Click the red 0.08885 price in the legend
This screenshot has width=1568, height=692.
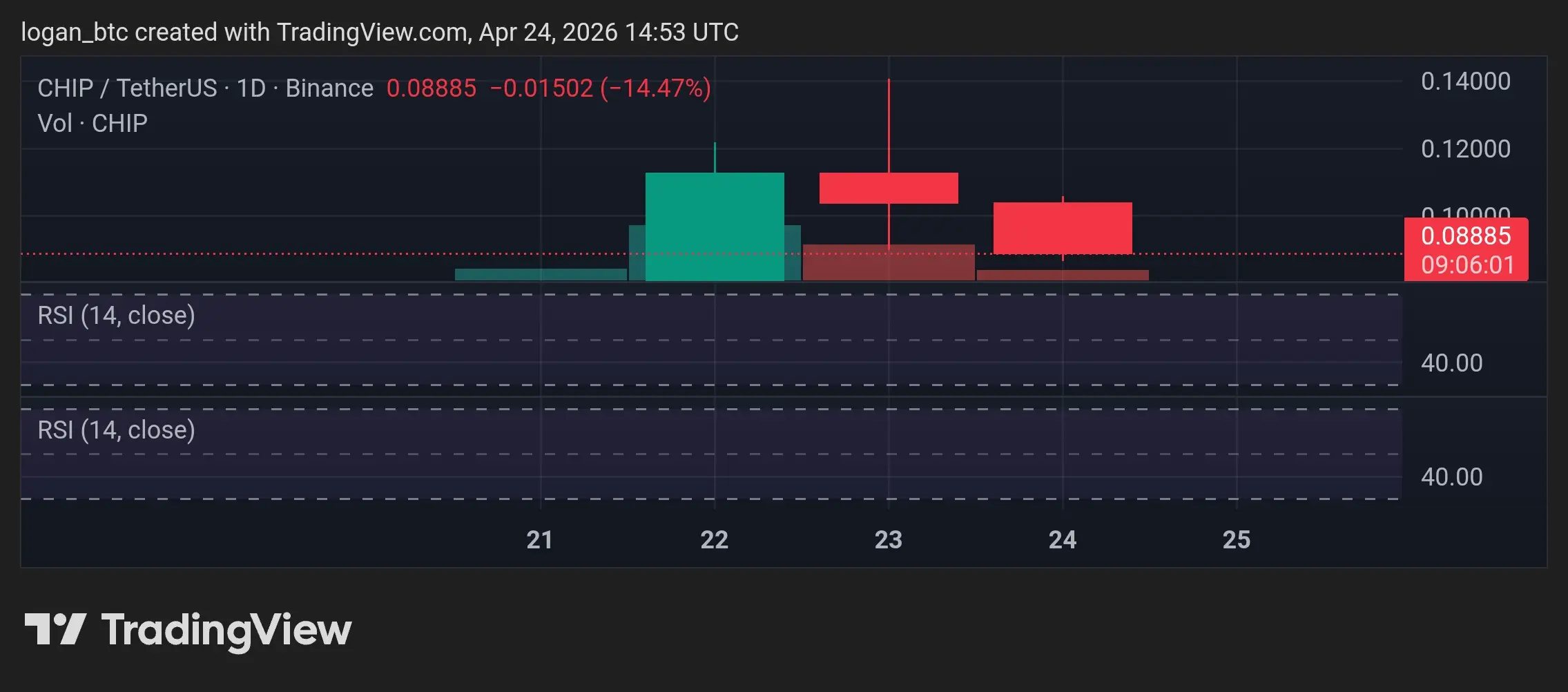pos(432,88)
